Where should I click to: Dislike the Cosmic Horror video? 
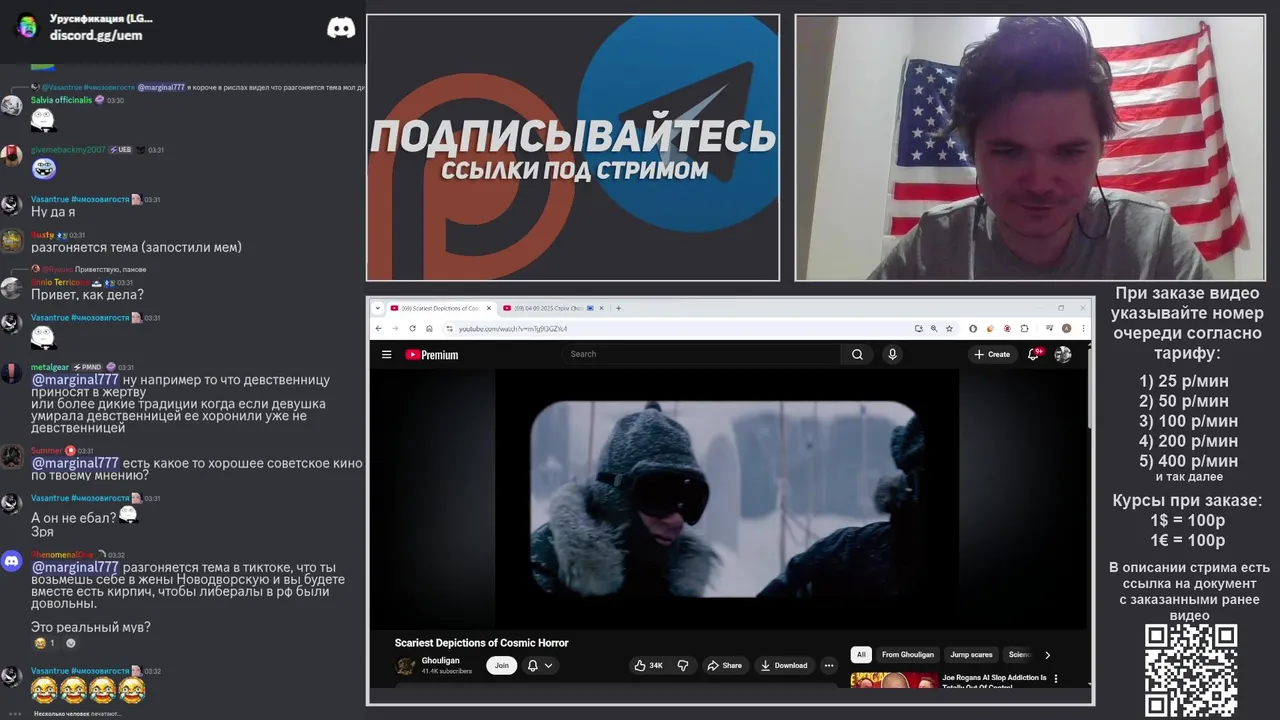683,665
